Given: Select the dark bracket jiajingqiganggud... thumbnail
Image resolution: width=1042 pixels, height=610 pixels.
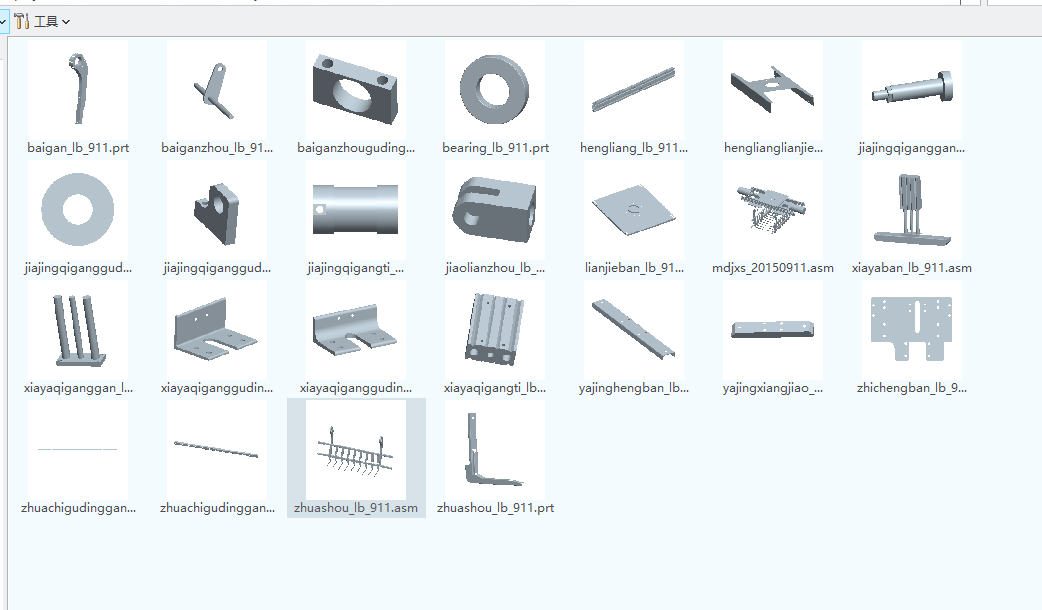Looking at the screenshot, I should pos(217,210).
